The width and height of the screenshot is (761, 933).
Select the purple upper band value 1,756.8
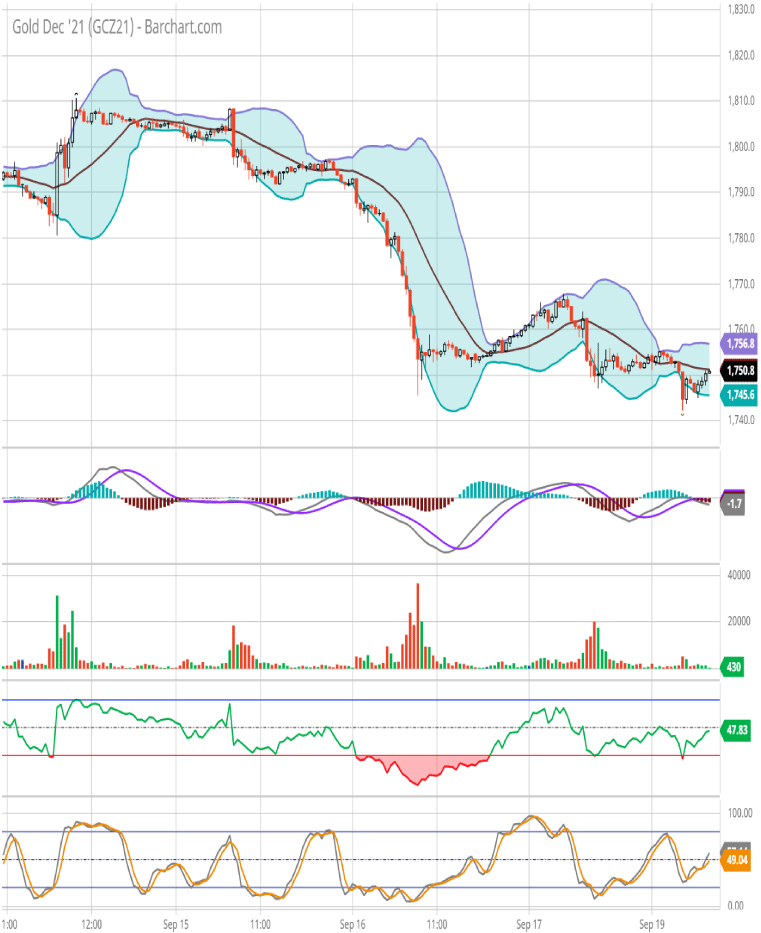coord(739,343)
